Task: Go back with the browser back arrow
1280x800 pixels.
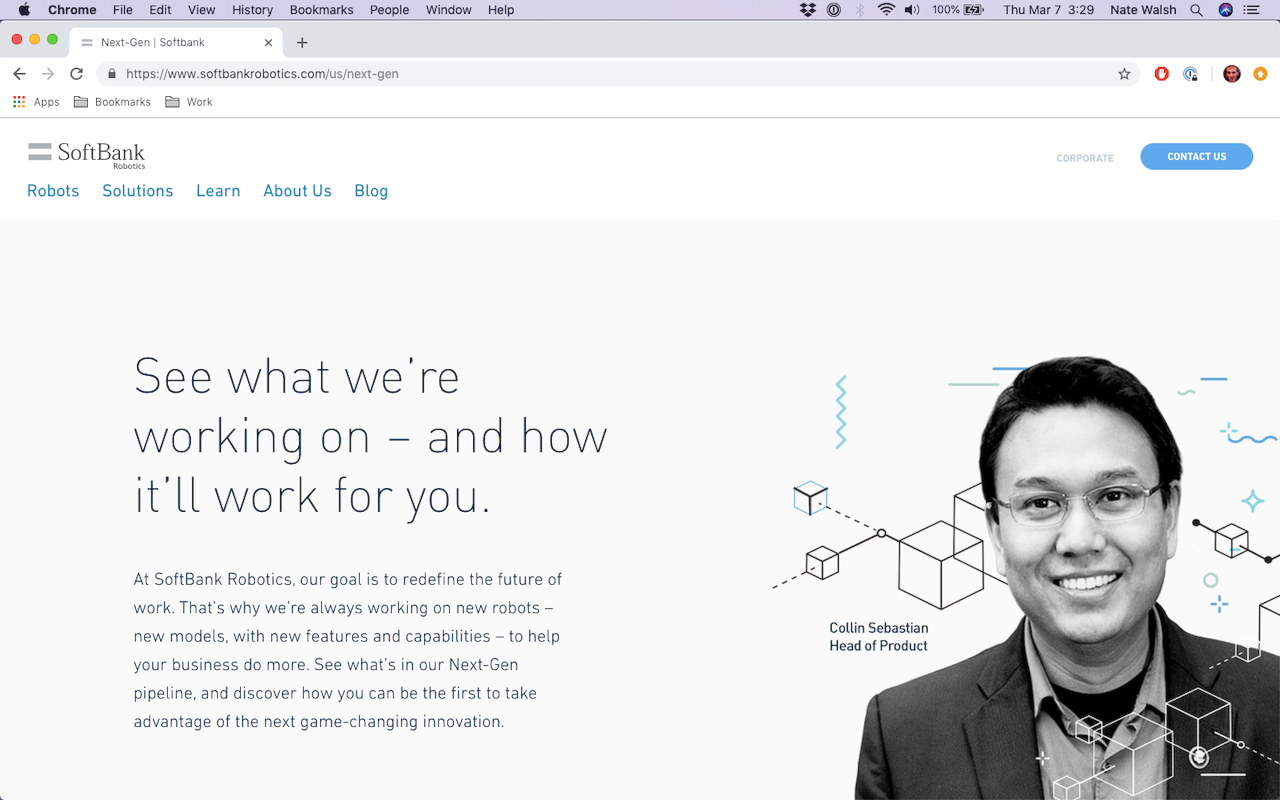Action: click(x=19, y=74)
